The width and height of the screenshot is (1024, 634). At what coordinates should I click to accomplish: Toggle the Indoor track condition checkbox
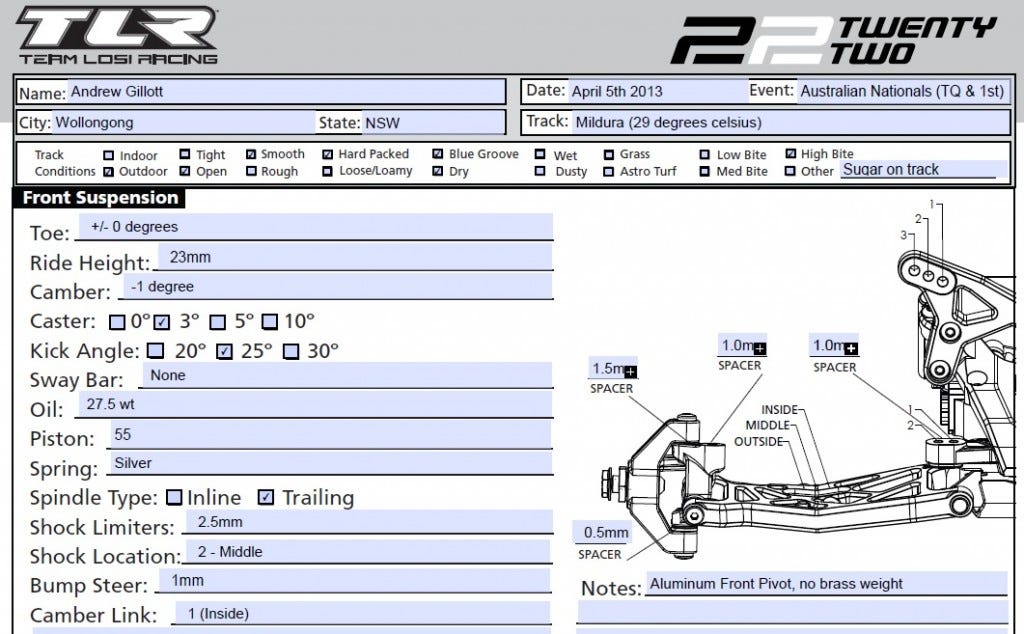pos(109,155)
